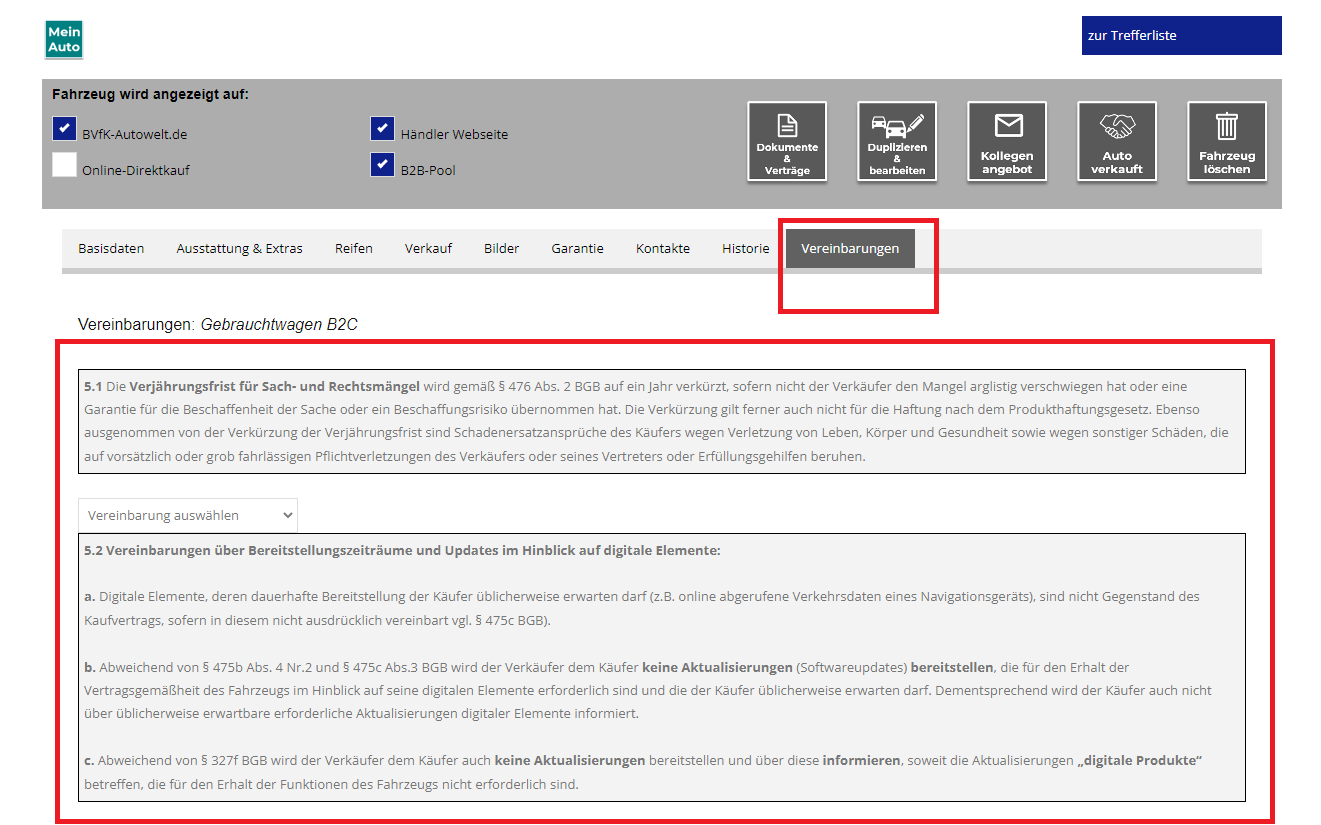The image size is (1321, 825).
Task: Open the Vereinbarung auswählen dropdown
Action: tap(188, 515)
